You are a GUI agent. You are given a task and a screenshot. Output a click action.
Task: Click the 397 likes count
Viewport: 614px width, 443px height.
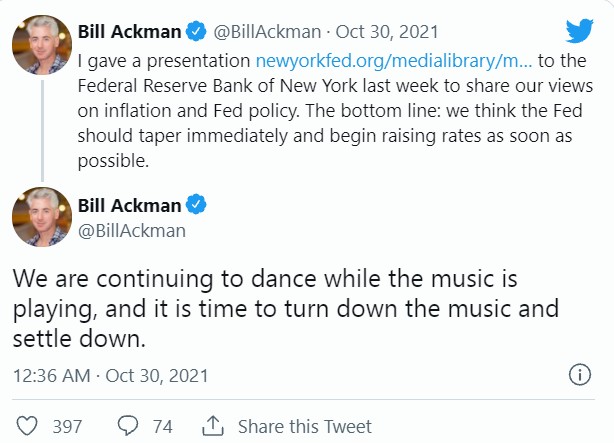[67, 427]
